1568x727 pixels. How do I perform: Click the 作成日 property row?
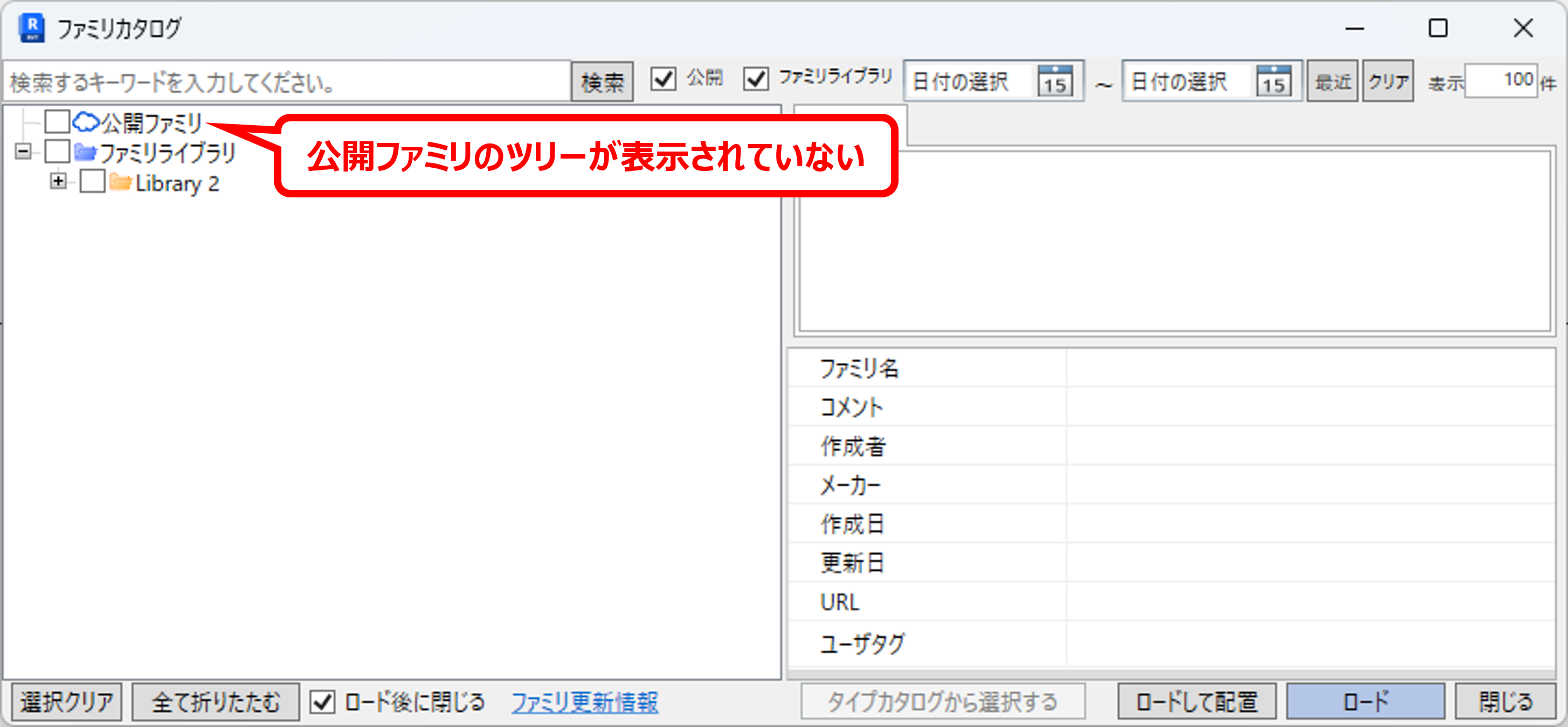pos(1172,524)
